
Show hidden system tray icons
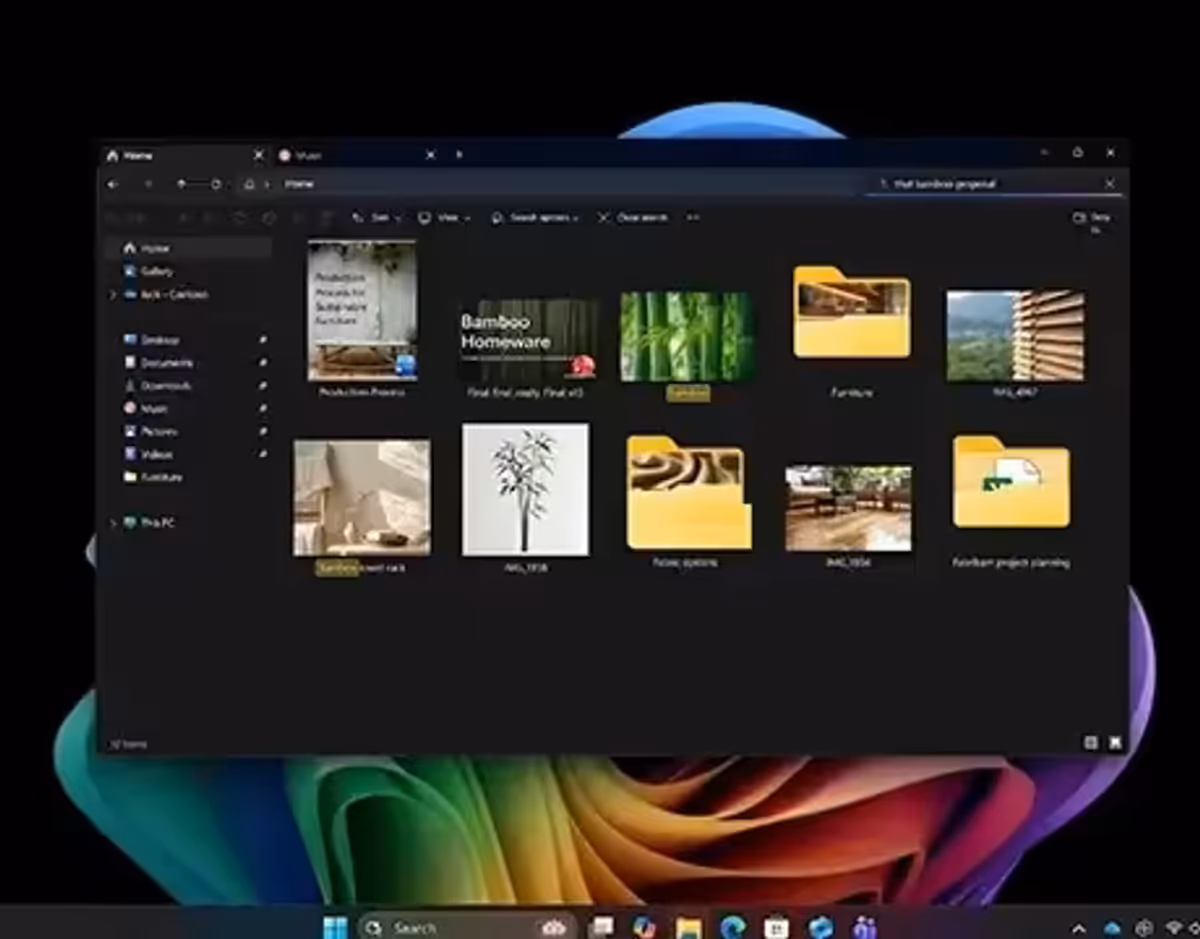[x=1079, y=929]
